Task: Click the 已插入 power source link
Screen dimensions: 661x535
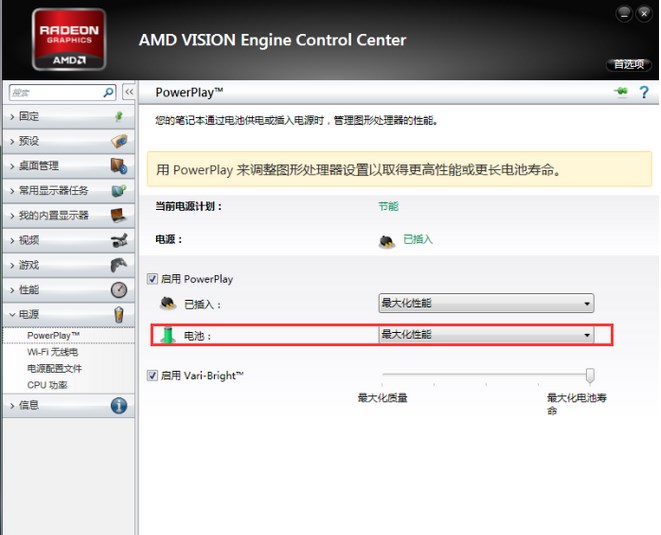Action: (417, 239)
